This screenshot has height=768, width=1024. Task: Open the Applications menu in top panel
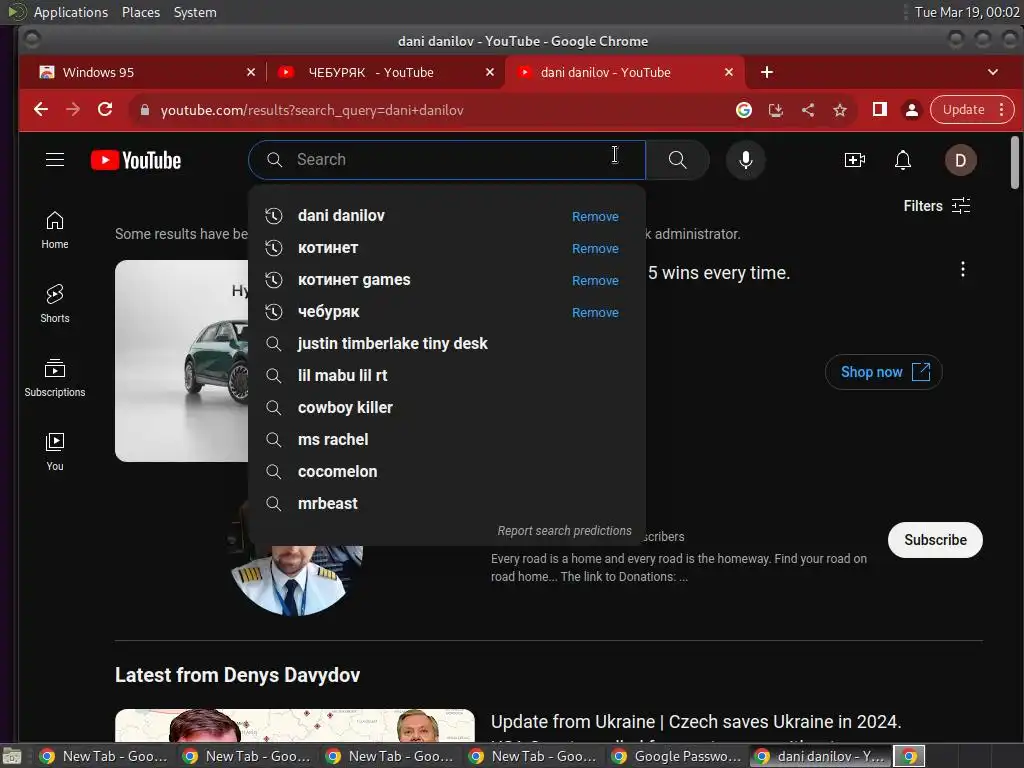(x=71, y=12)
